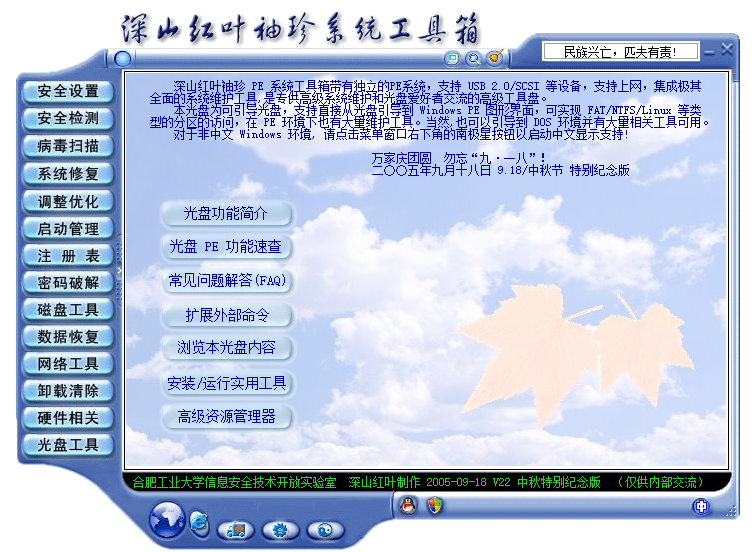The height and width of the screenshot is (552, 752).
Task: Open 常见问题解答(FAQ) button
Action: point(226,280)
